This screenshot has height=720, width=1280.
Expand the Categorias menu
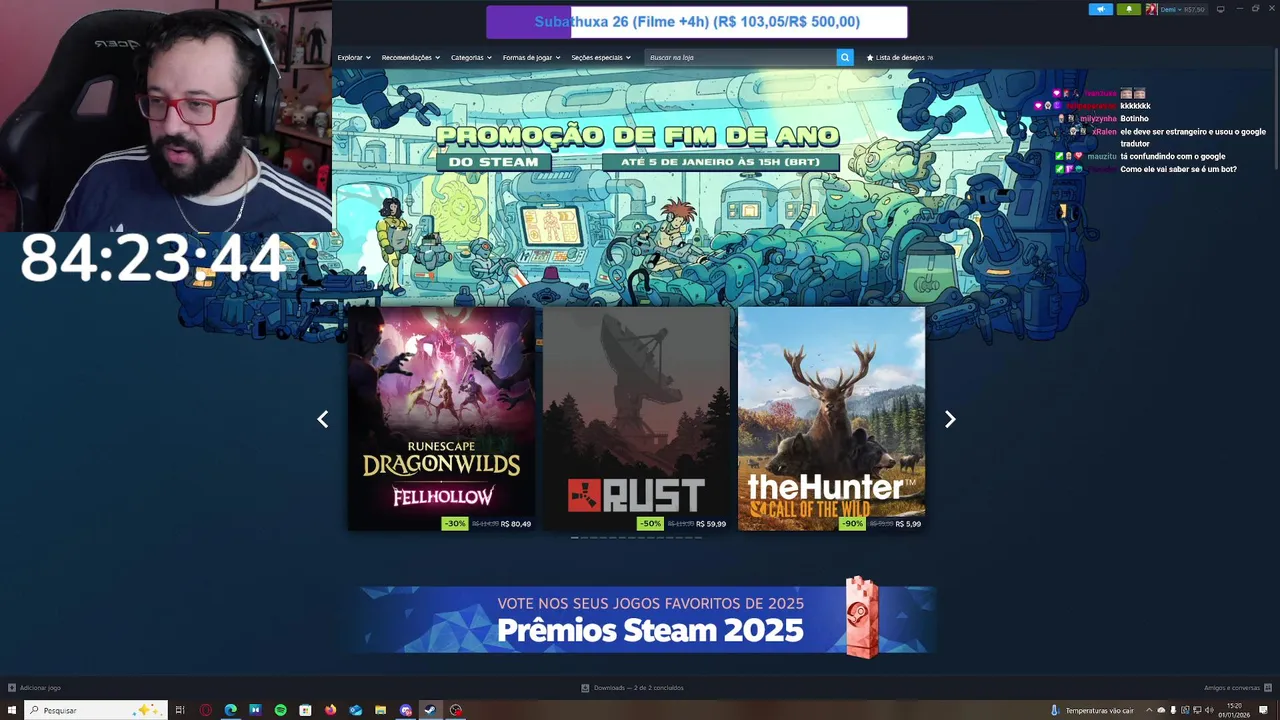pyautogui.click(x=471, y=57)
